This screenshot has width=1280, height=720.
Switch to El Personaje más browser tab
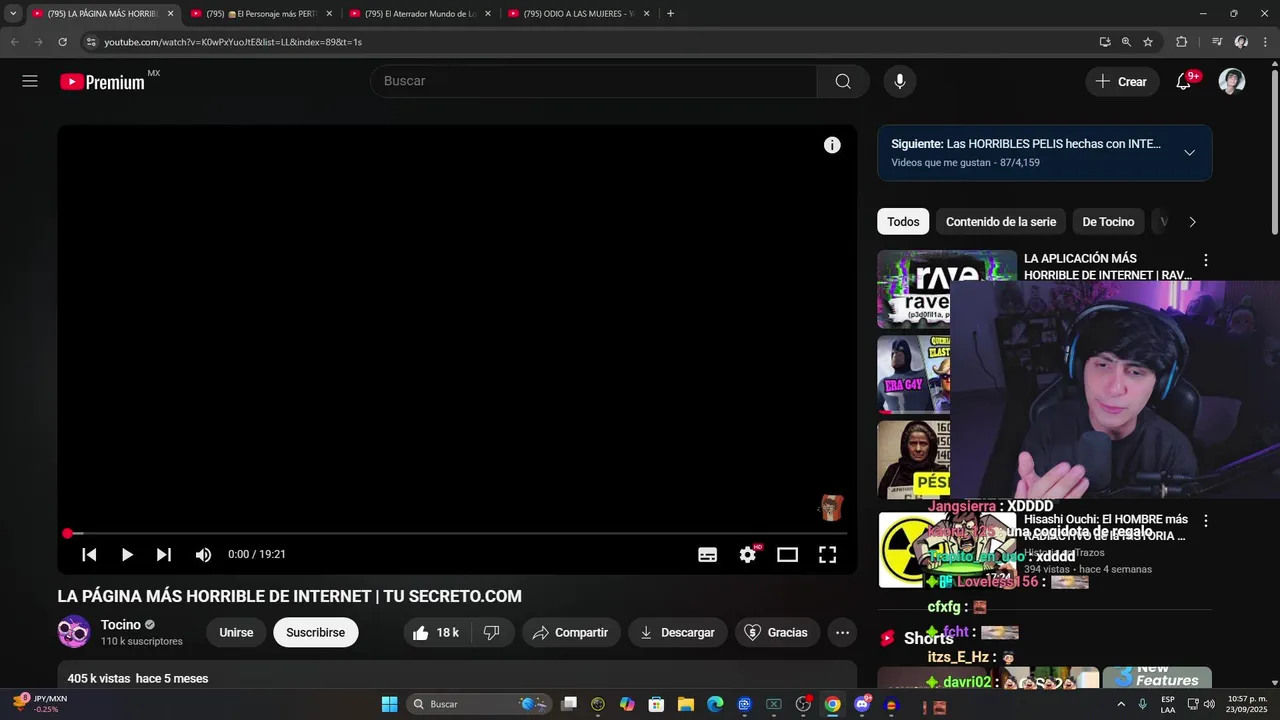(260, 14)
